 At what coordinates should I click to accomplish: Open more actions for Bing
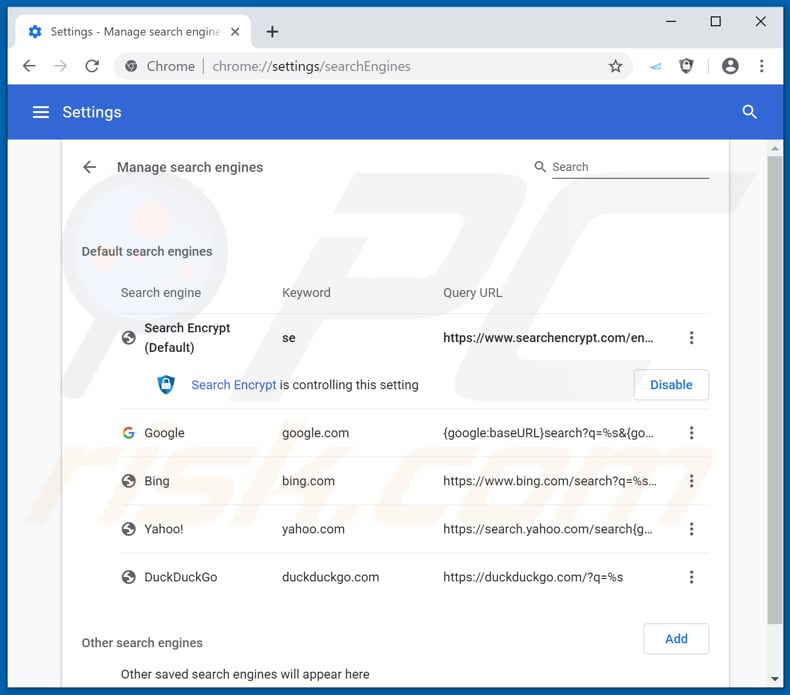pyautogui.click(x=691, y=481)
